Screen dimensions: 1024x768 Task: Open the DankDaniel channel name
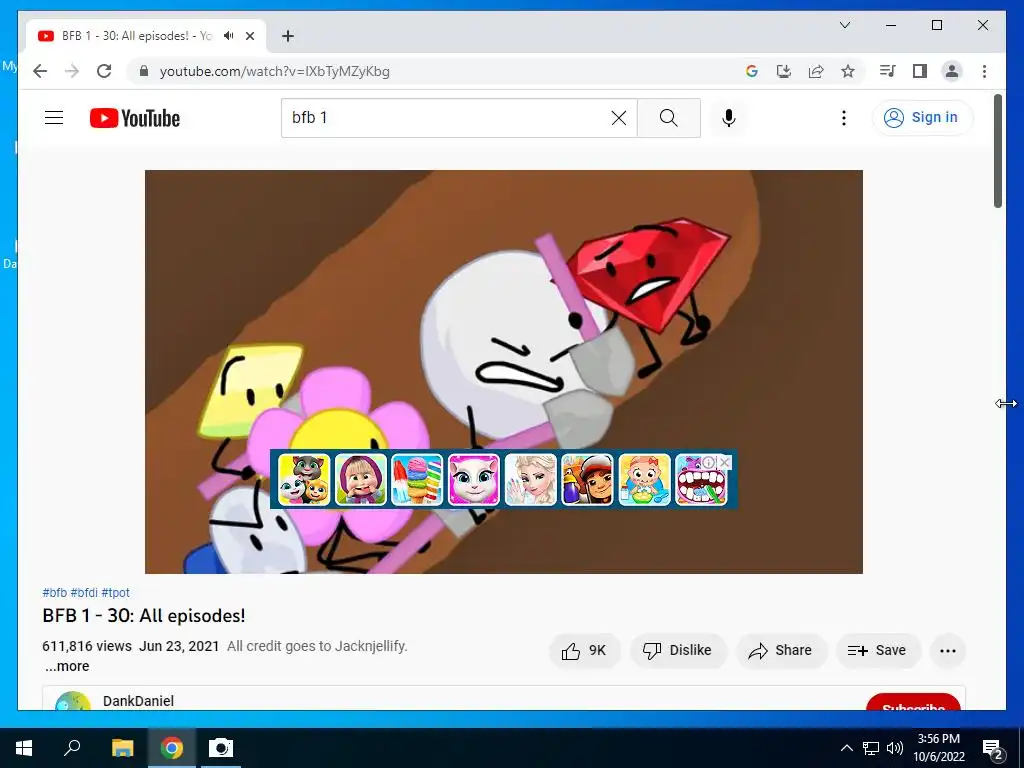pyautogui.click(x=138, y=701)
